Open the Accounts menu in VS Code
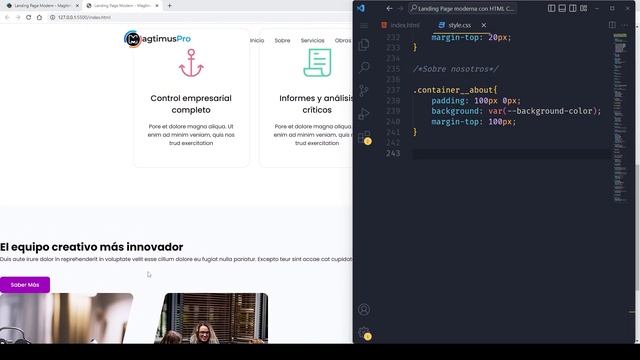The width and height of the screenshot is (640, 360). coord(364,309)
